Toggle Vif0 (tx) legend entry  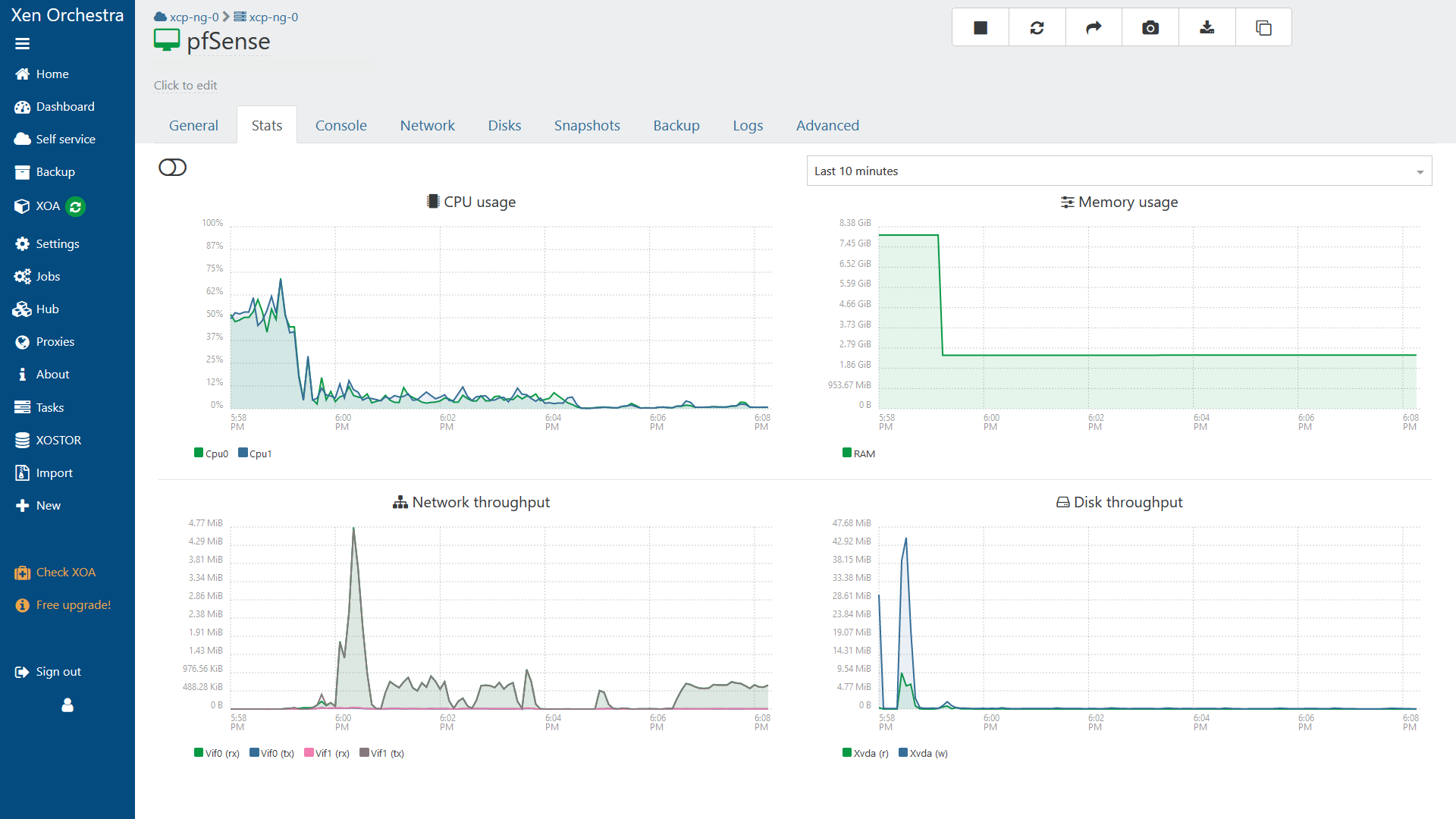(x=271, y=753)
